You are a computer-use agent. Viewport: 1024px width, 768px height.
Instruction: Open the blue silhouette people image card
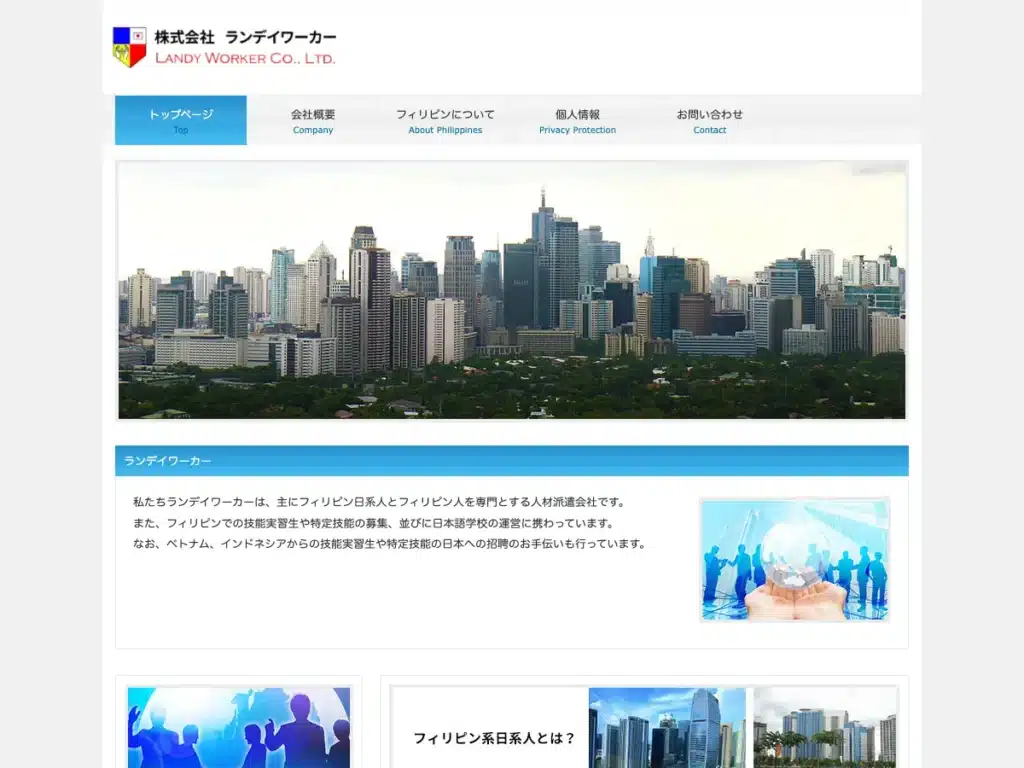coord(239,727)
